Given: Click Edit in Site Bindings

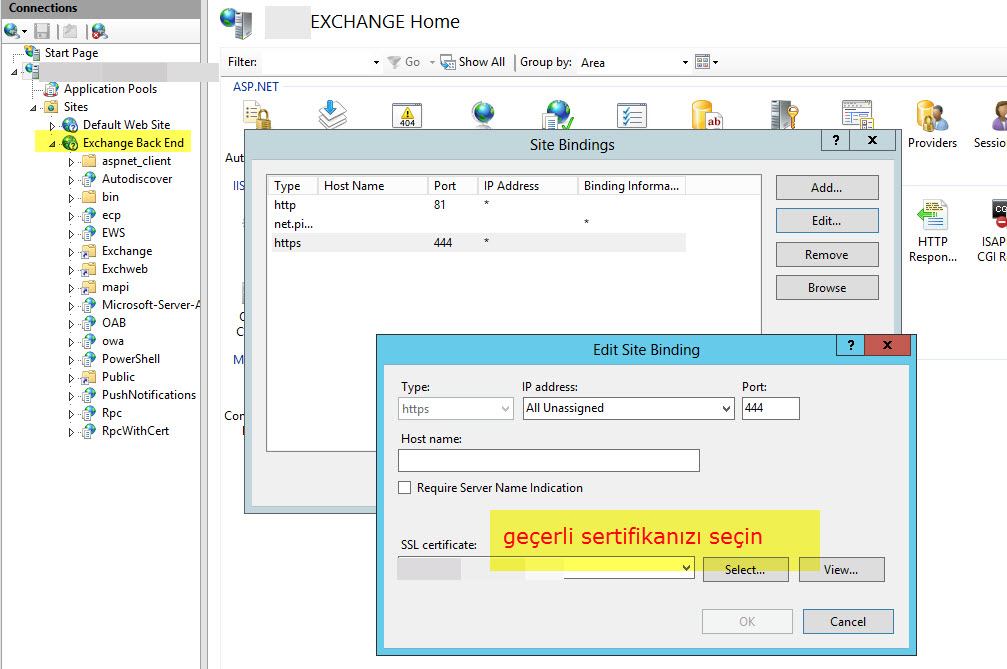Looking at the screenshot, I should click(x=827, y=220).
